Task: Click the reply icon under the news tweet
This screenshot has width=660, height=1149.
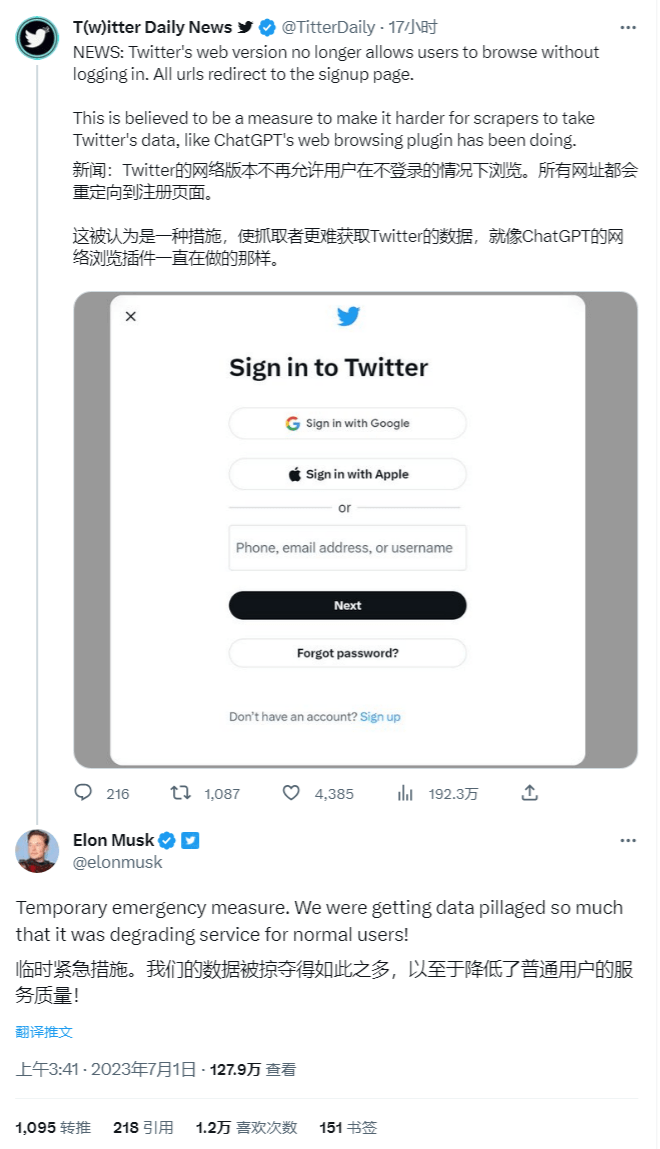Action: pos(83,793)
